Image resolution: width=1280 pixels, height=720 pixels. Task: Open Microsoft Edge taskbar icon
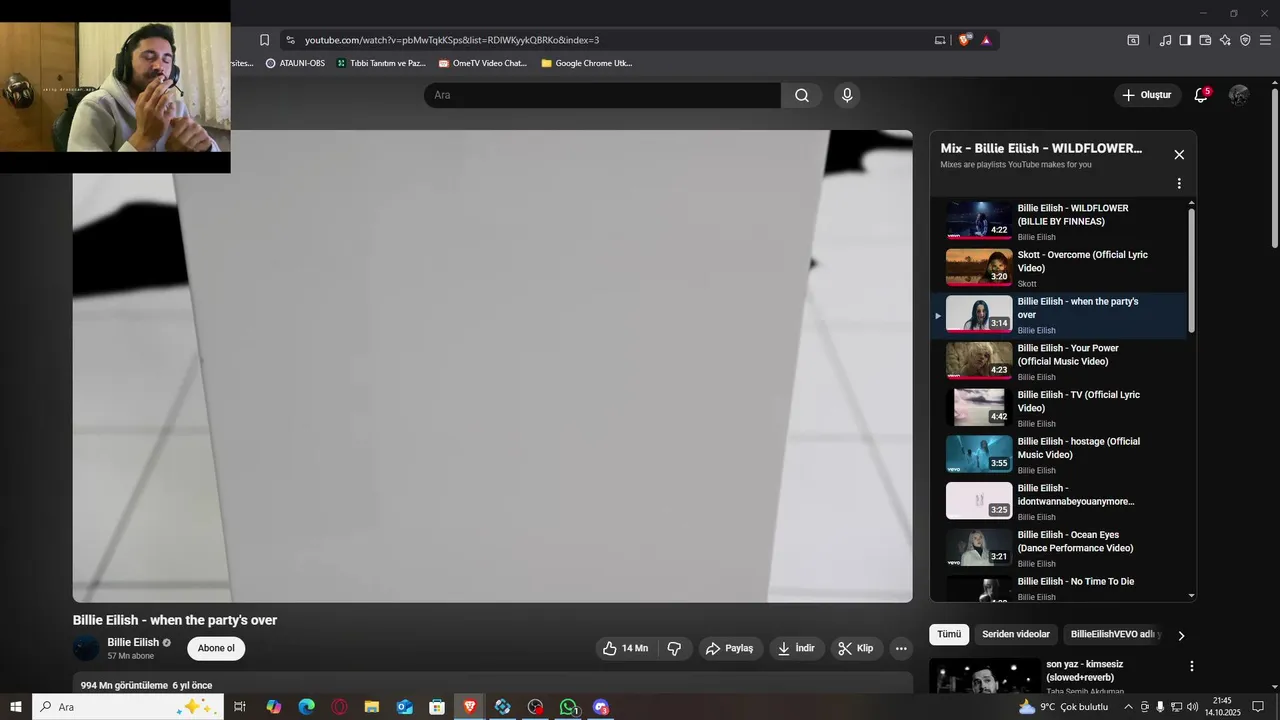tap(306, 706)
